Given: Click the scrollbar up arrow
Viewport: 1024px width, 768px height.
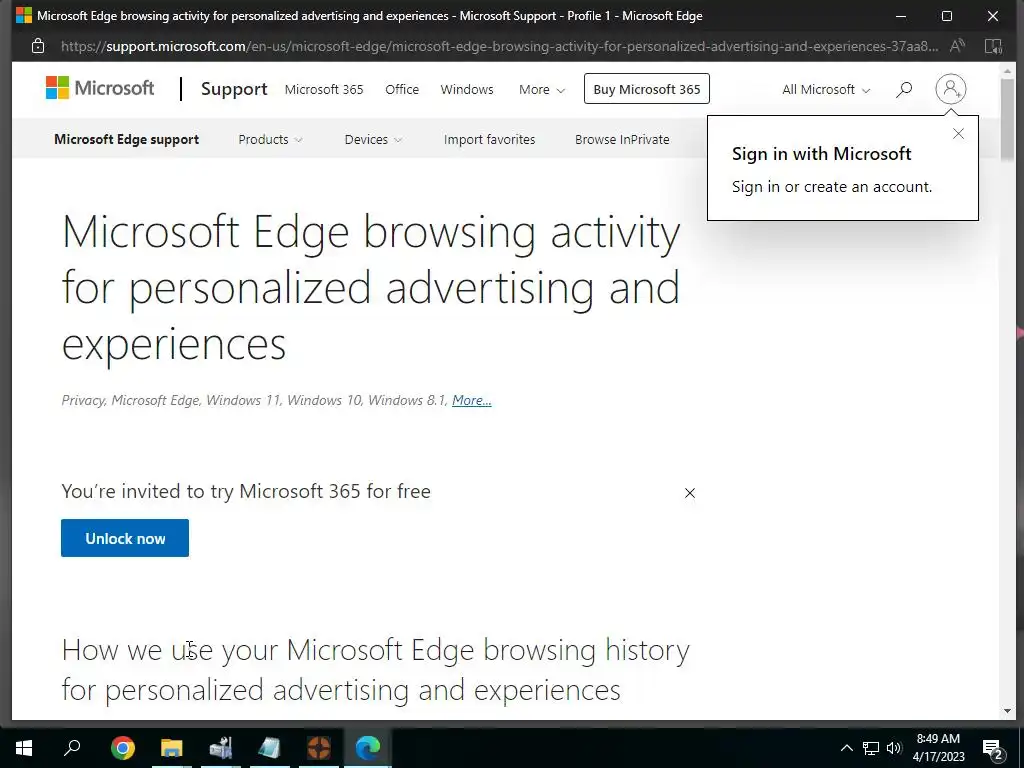Looking at the screenshot, I should pos(1007,70).
